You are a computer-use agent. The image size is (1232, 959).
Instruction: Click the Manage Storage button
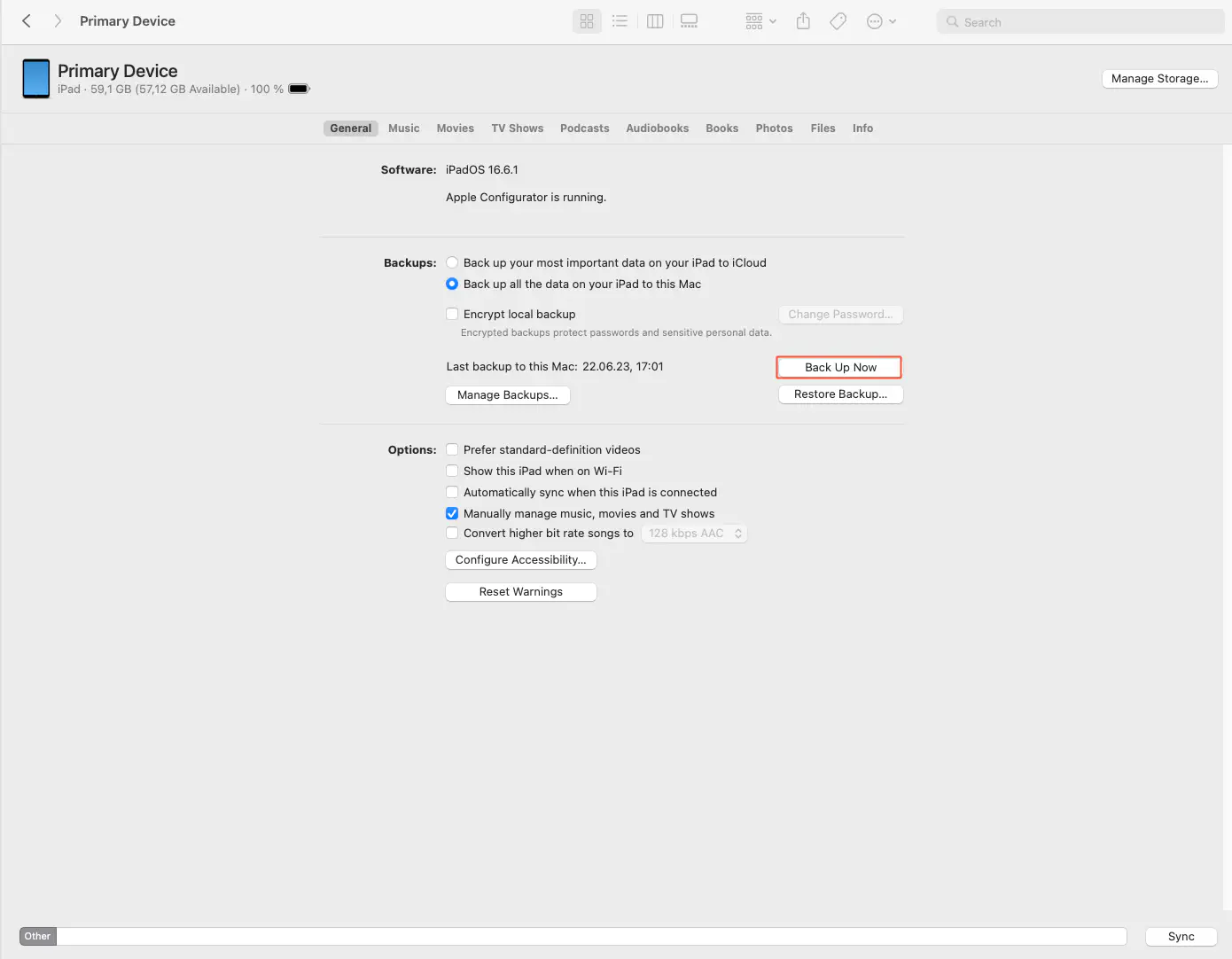[x=1159, y=79]
